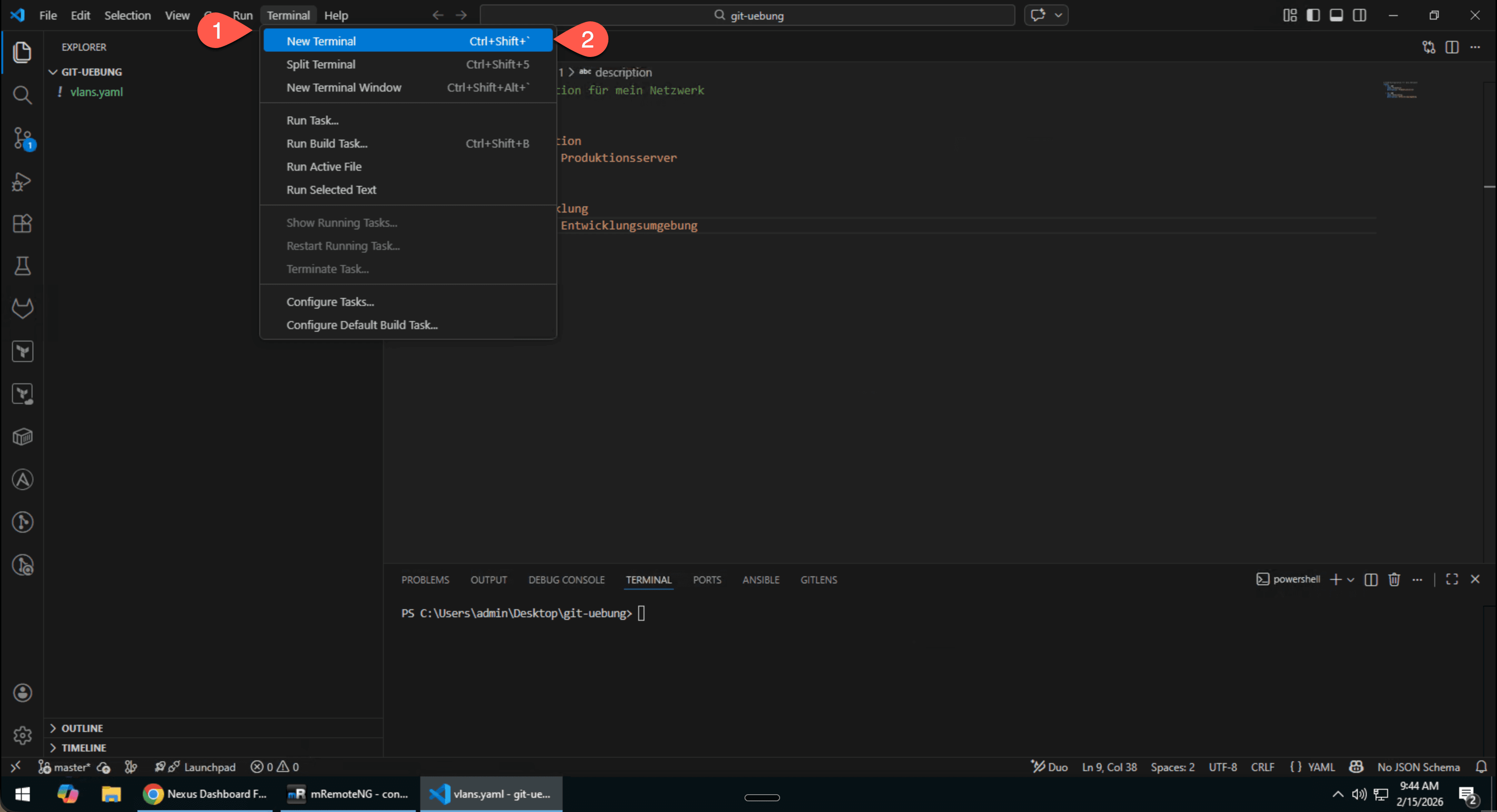Maximize the terminal panel
This screenshot has width=1497, height=812.
click(x=1452, y=579)
